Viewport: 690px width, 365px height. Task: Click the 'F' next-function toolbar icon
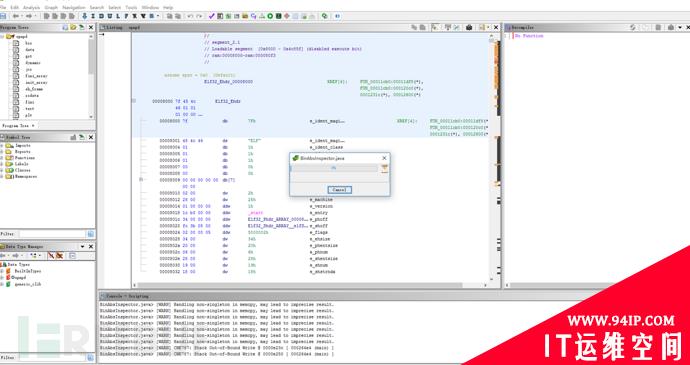tap(126, 16)
